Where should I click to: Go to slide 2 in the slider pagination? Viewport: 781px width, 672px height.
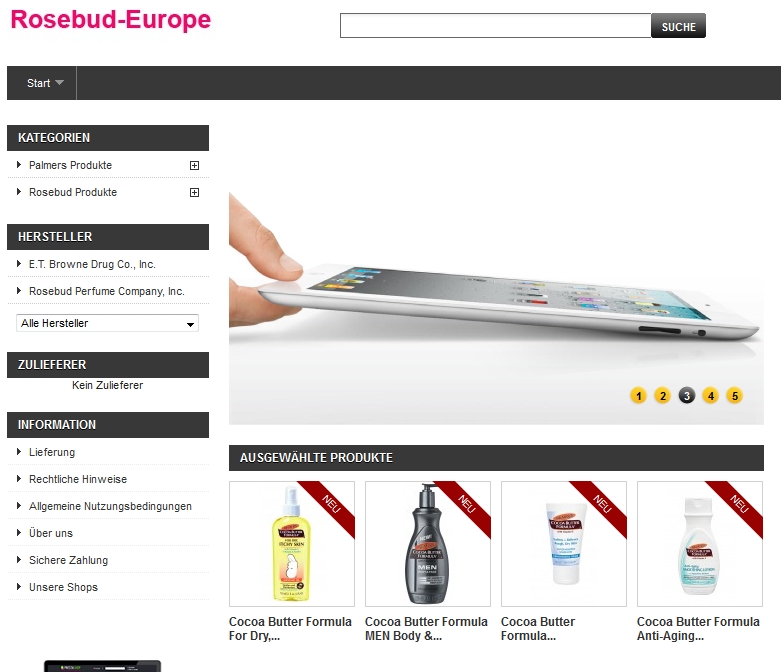coord(662,396)
